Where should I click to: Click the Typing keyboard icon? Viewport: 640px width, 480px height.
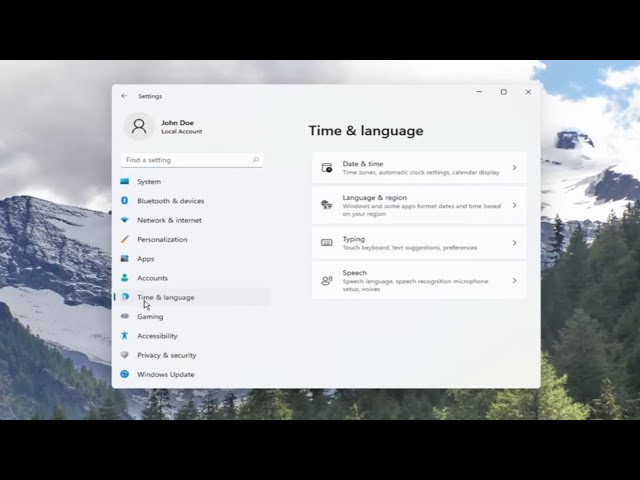pos(327,243)
